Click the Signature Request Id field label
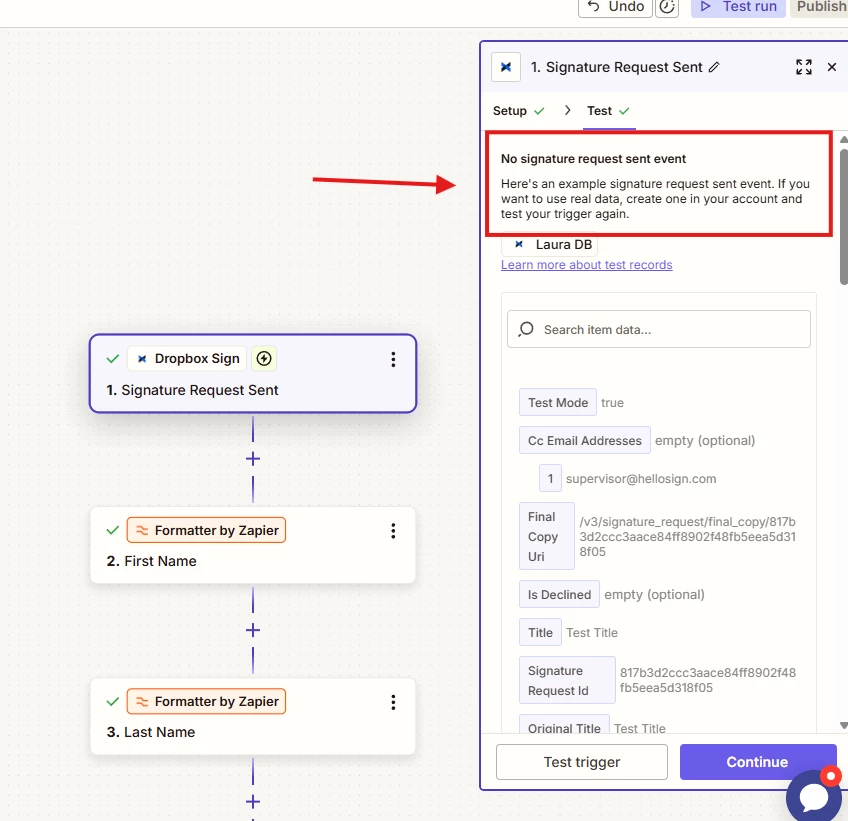The height and width of the screenshot is (821, 848). point(567,680)
